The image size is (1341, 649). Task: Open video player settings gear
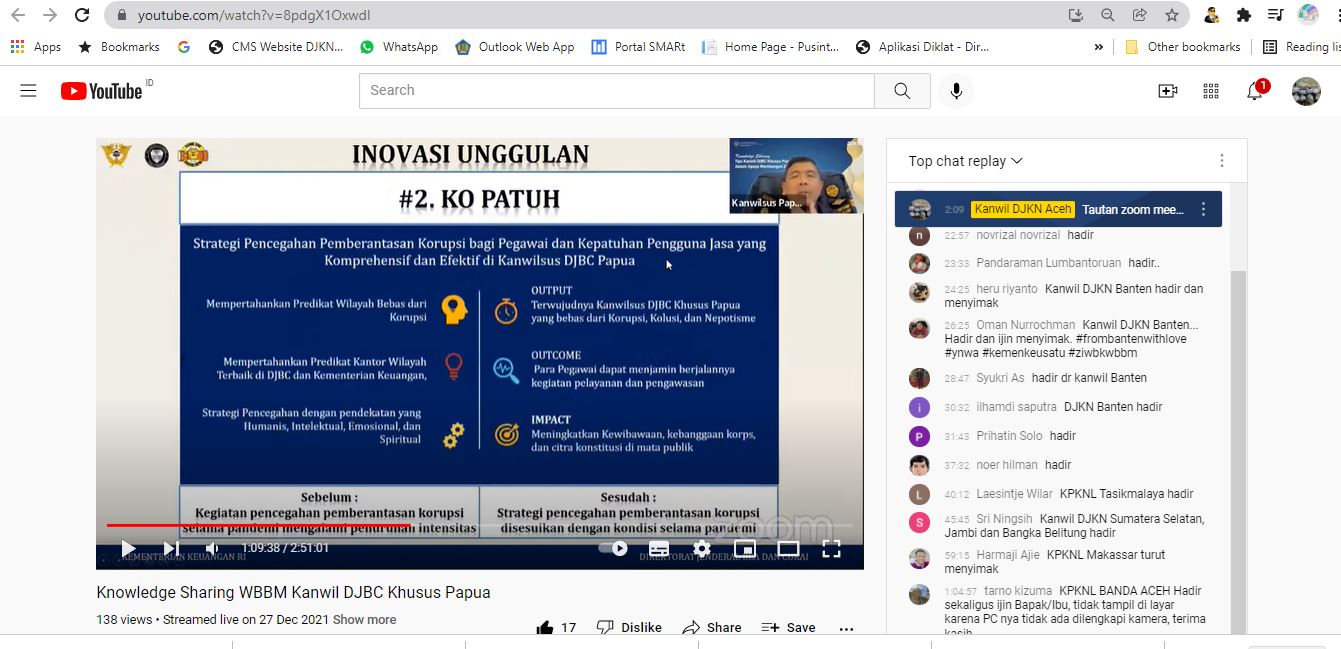click(702, 548)
